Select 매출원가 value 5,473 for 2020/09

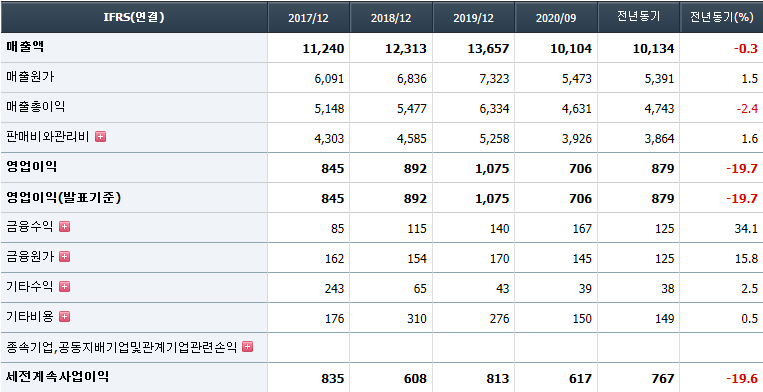[x=577, y=78]
